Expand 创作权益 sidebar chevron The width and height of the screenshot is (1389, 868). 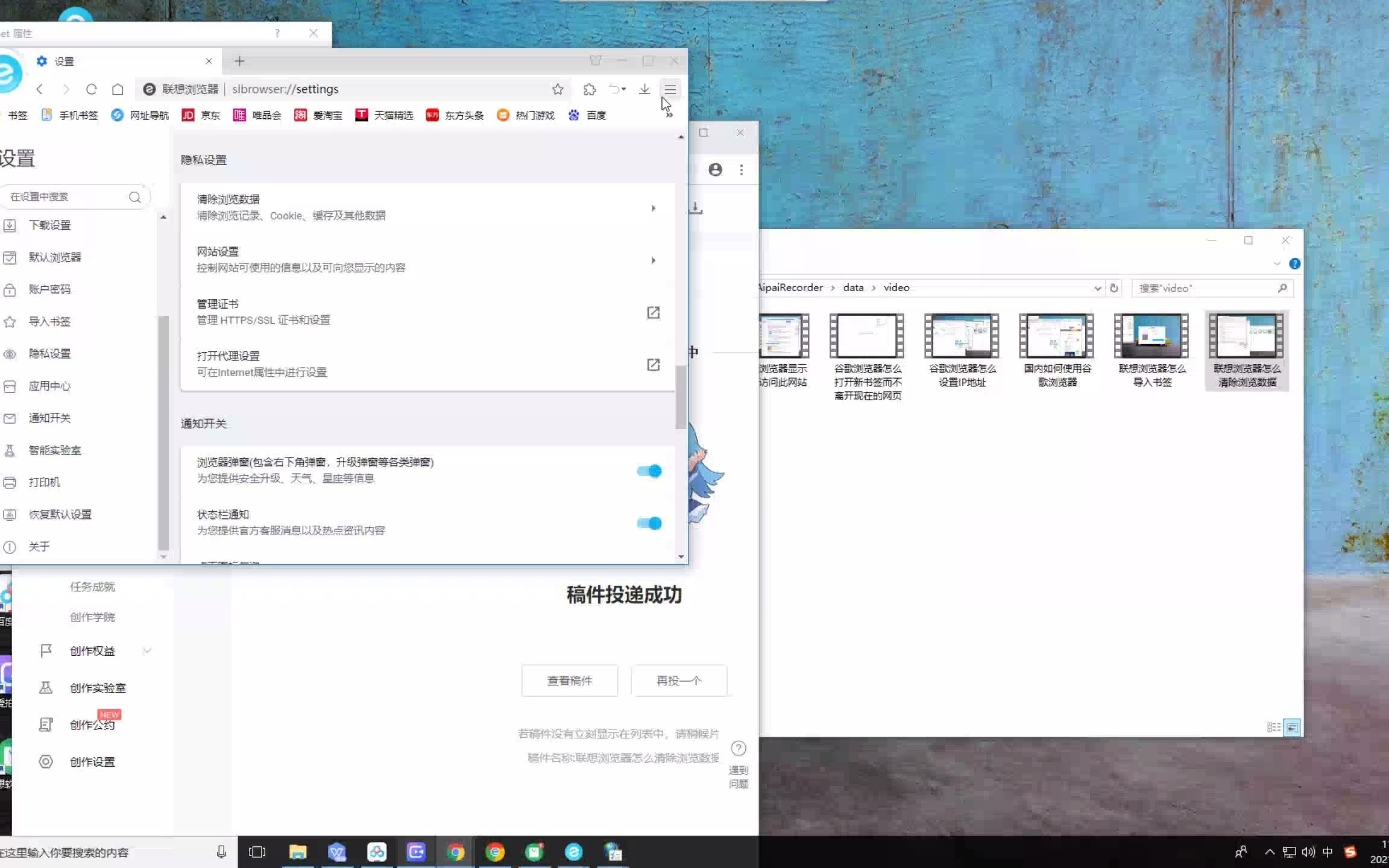click(147, 650)
